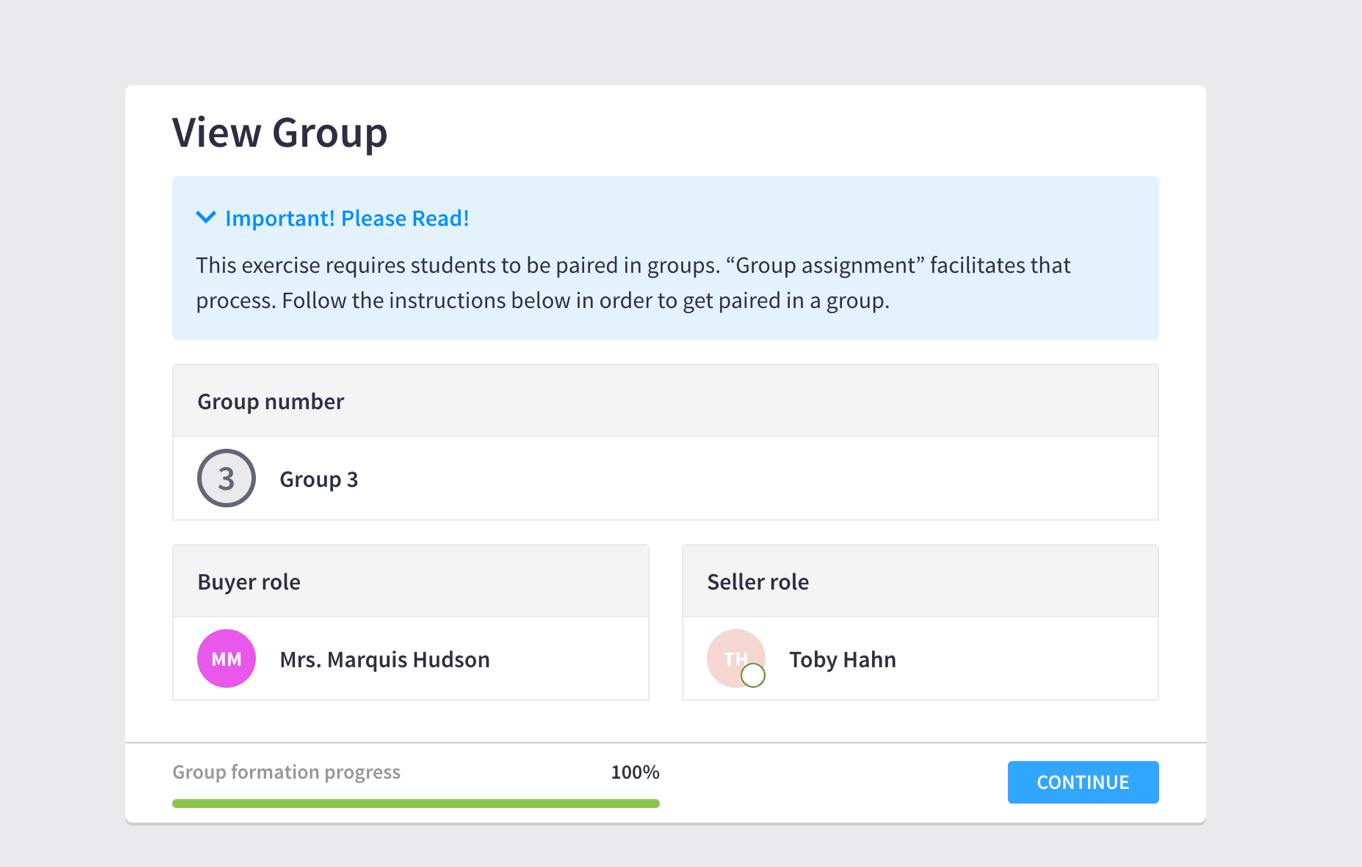Click the MM buyer avatar
Image resolution: width=1362 pixels, height=867 pixels.
tap(227, 659)
